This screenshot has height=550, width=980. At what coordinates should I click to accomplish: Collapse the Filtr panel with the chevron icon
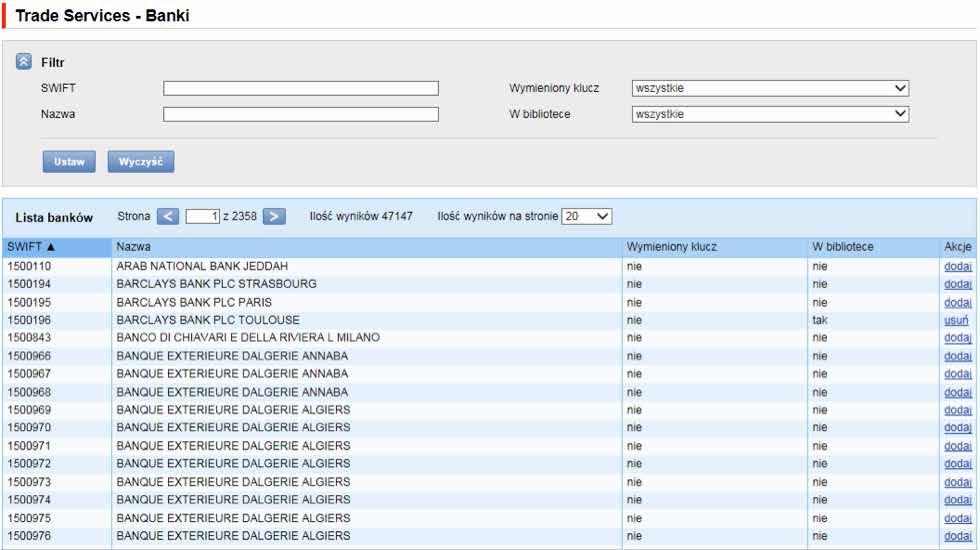pyautogui.click(x=24, y=61)
